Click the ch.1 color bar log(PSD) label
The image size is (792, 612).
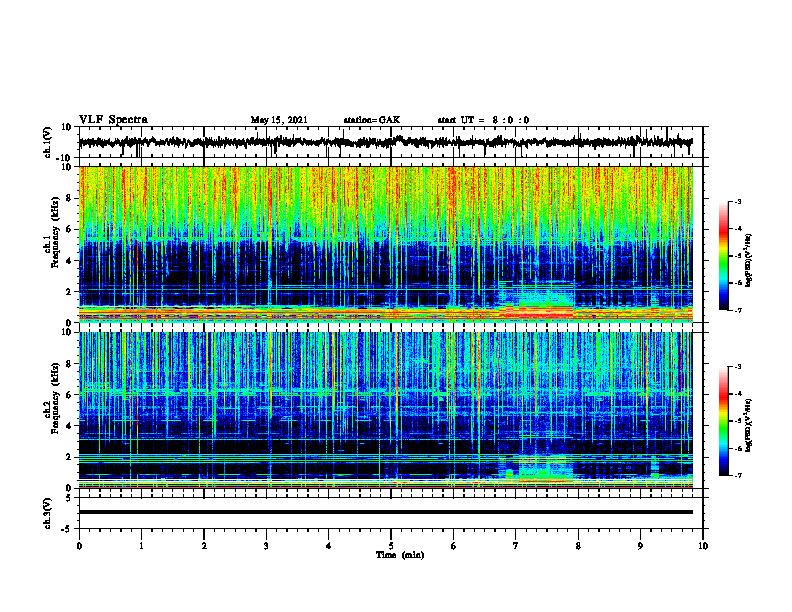[x=749, y=261]
